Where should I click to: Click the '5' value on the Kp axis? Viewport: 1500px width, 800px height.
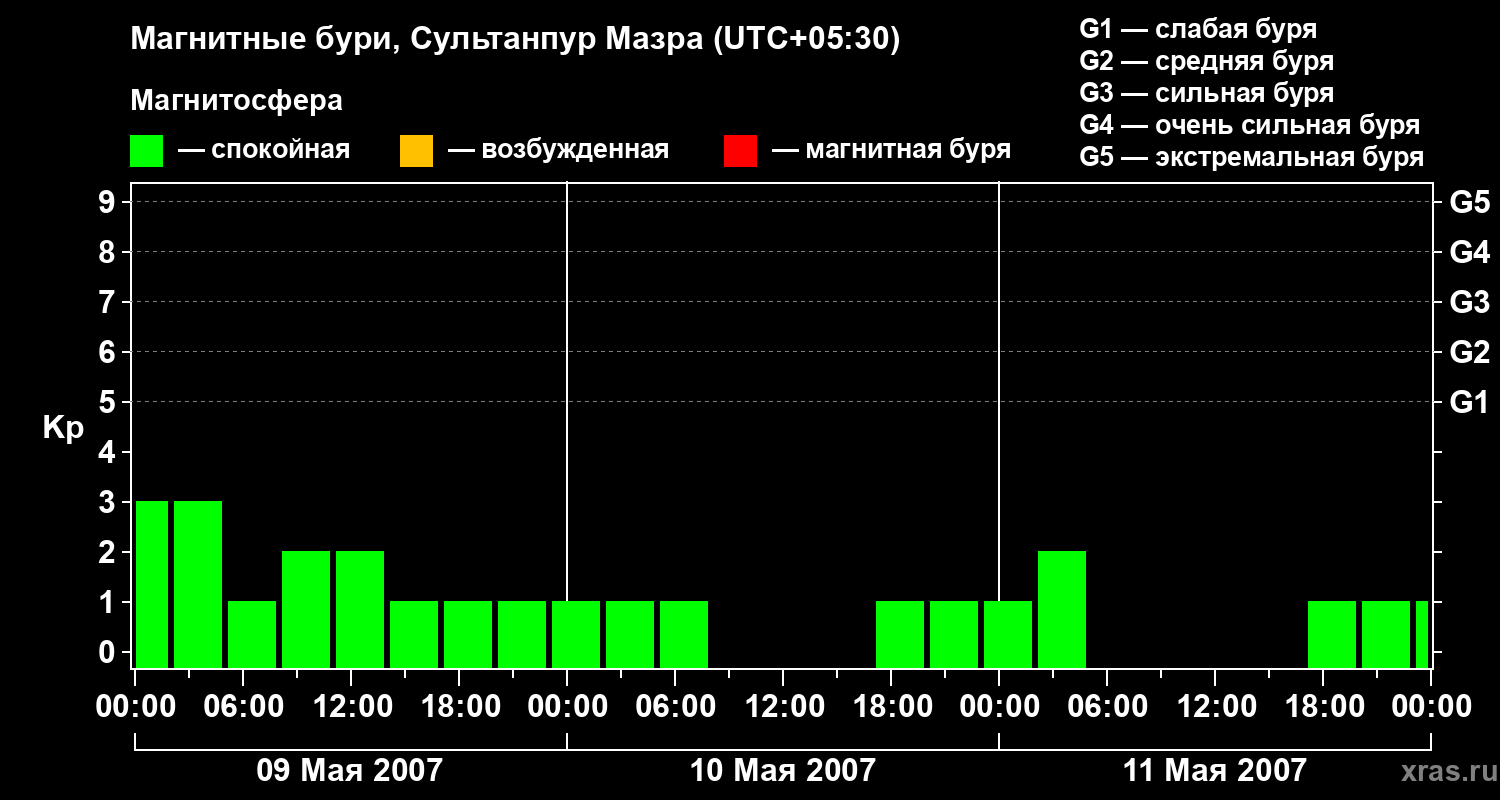[x=109, y=402]
